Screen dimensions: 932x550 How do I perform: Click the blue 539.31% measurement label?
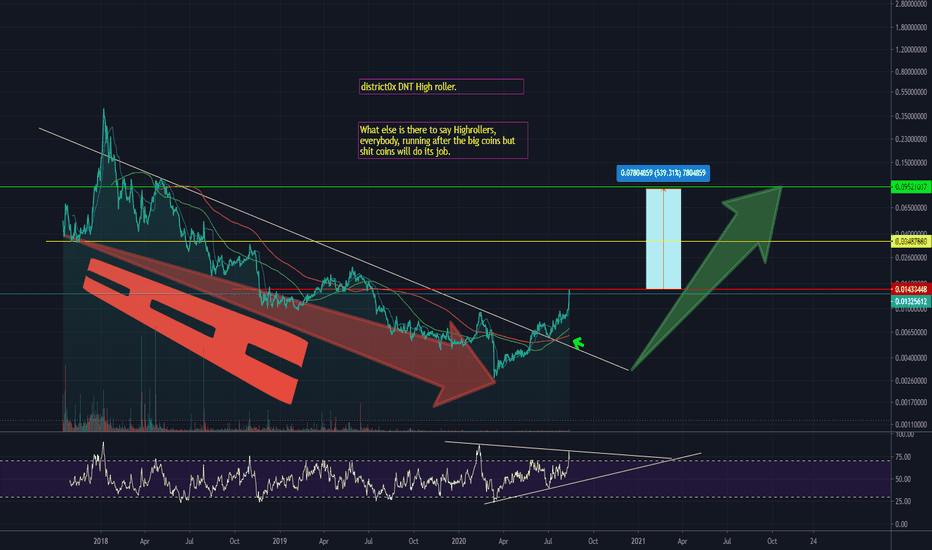[663, 173]
